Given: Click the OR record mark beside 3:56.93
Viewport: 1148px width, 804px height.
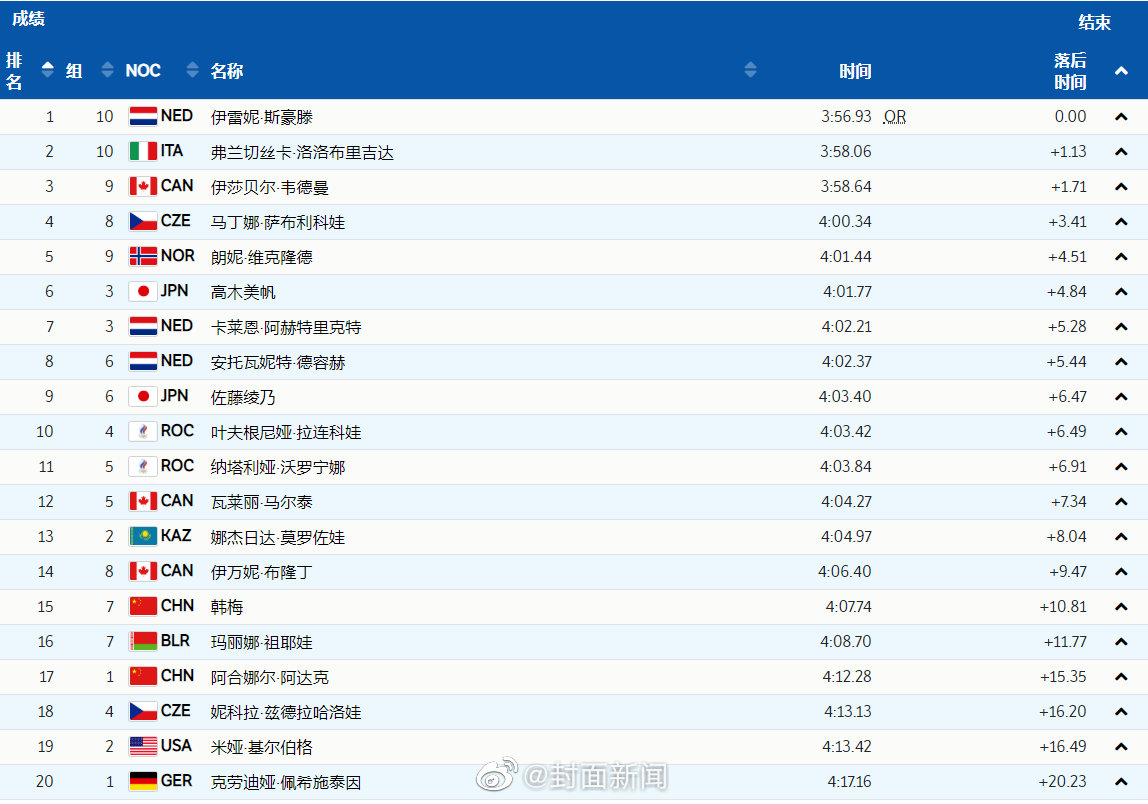Looking at the screenshot, I should click(895, 117).
